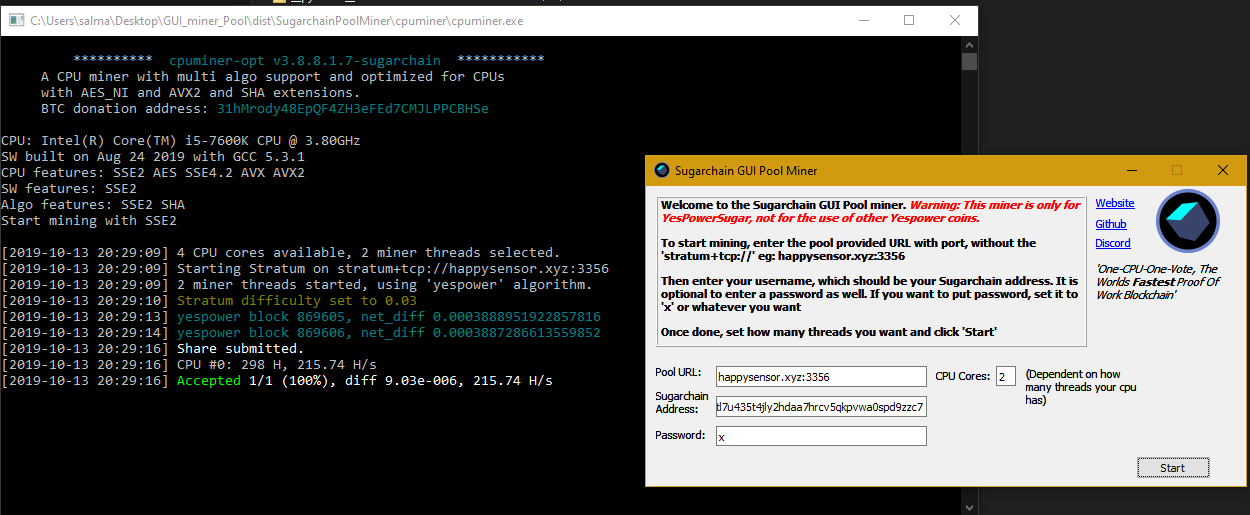
Task: Close the Sugarchain GUI Pool Miner window
Action: coord(1222,170)
